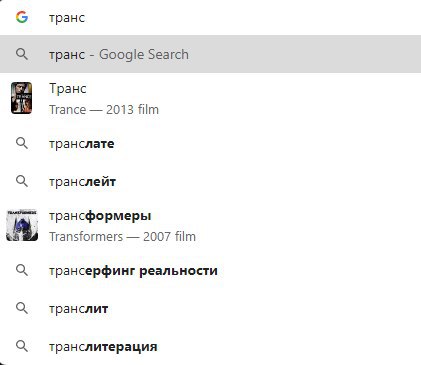The height and width of the screenshot is (365, 421).
Task: Click the 'Trance — 2013 film' description
Action: click(x=104, y=109)
